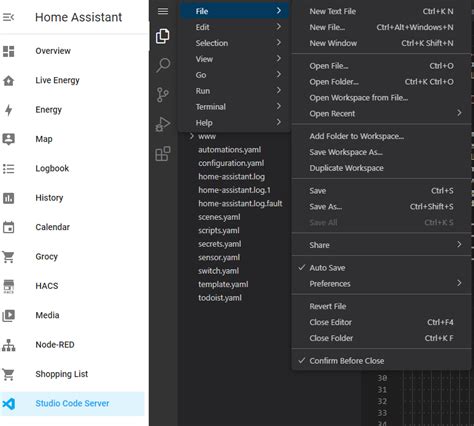
Task: Toggle the VS Code hamburger application menu
Action: click(163, 11)
